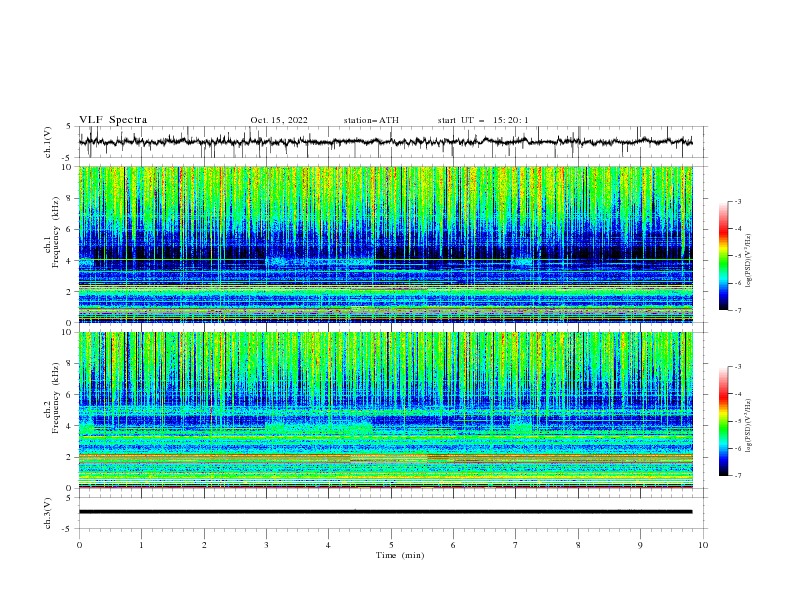Image resolution: width=792 pixels, height=612 pixels.
Task: Click the ch.2 color bar "log(PSD)" label
Action: pyautogui.click(x=748, y=425)
